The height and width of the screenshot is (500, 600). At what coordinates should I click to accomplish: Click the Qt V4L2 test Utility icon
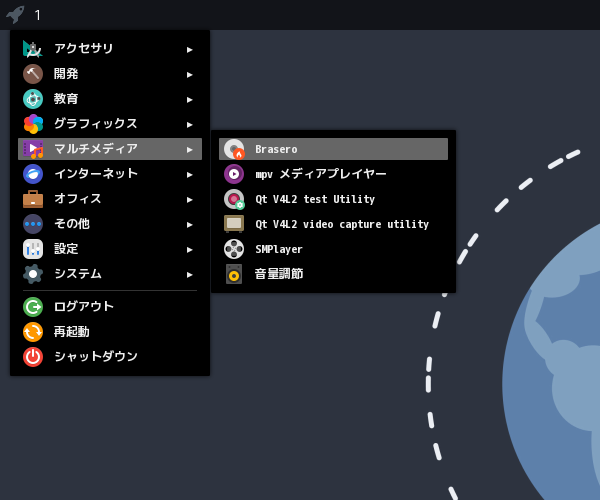(234, 199)
